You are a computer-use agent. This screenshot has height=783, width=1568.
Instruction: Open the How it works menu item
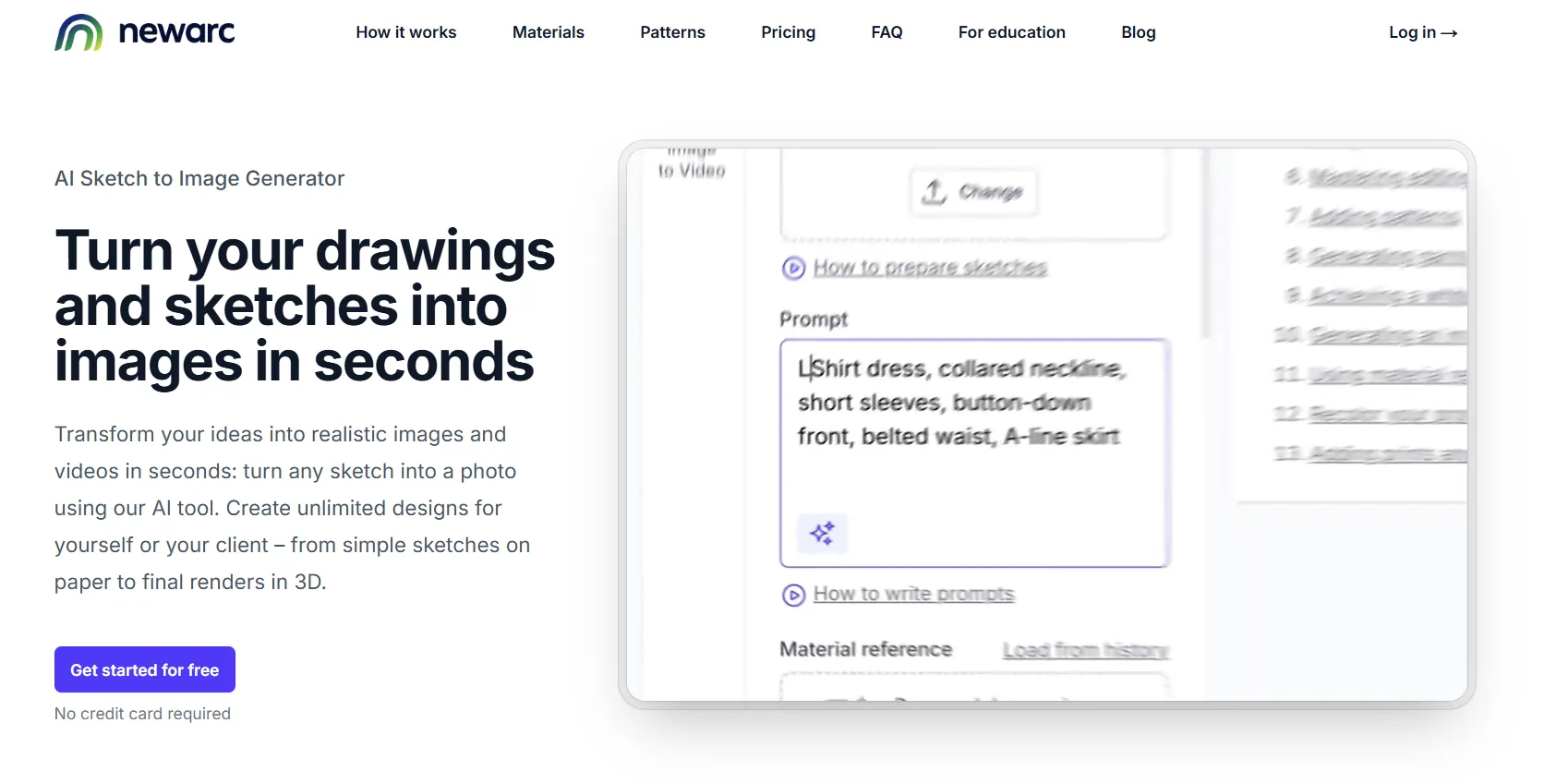tap(406, 32)
